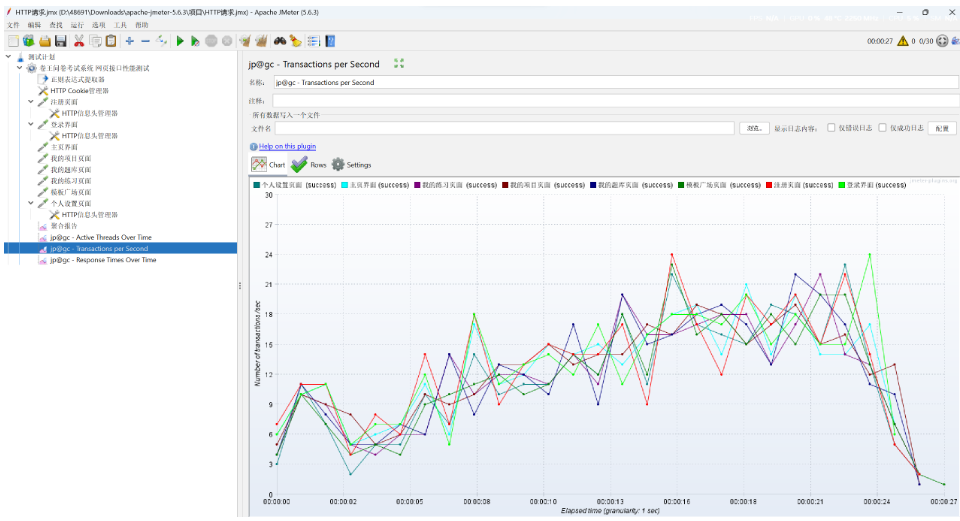Enable the 仅成功日志 checkbox
Viewport: 960px width, 521px height.
(x=882, y=128)
